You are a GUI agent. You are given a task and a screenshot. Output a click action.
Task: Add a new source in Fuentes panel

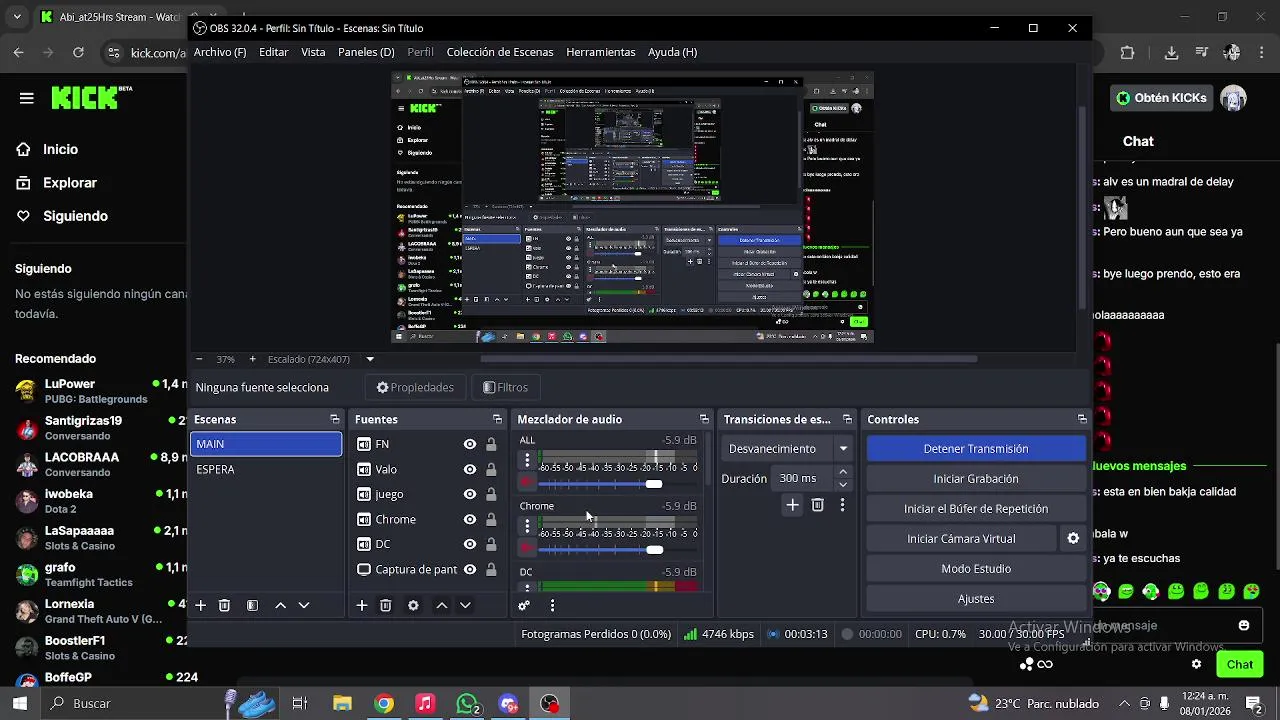coord(361,605)
